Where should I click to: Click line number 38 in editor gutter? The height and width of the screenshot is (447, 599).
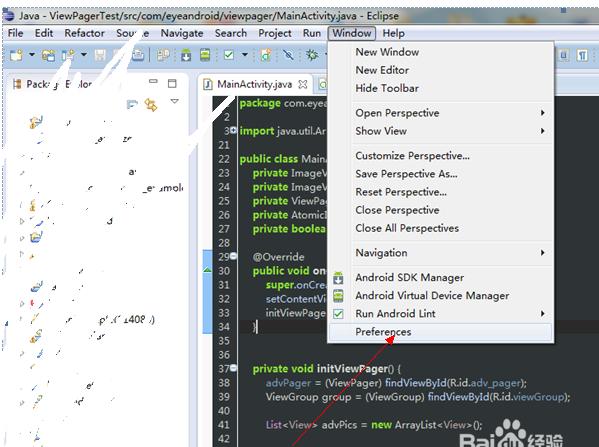[x=224, y=383]
